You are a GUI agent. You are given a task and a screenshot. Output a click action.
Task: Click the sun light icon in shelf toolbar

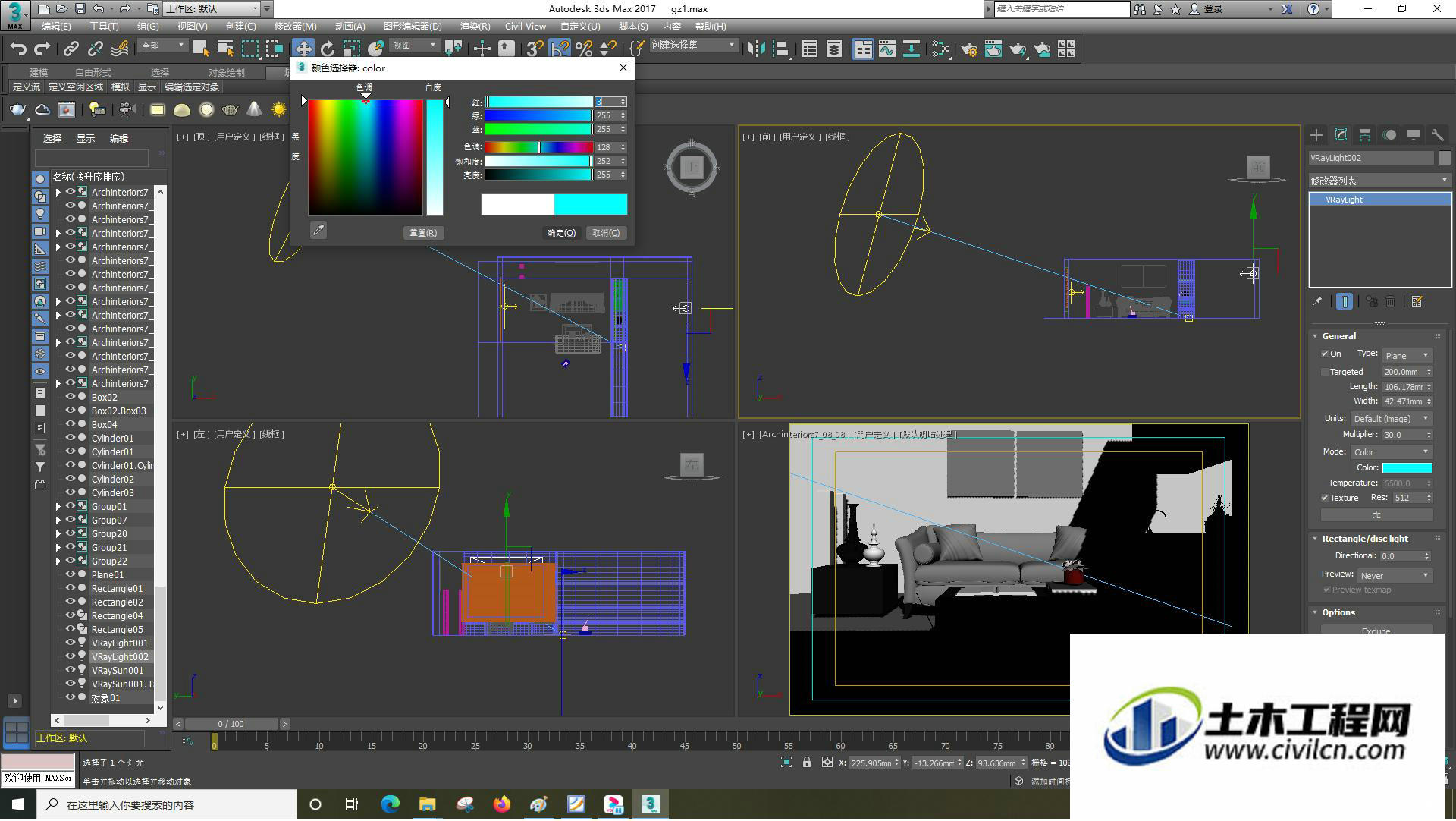click(279, 110)
